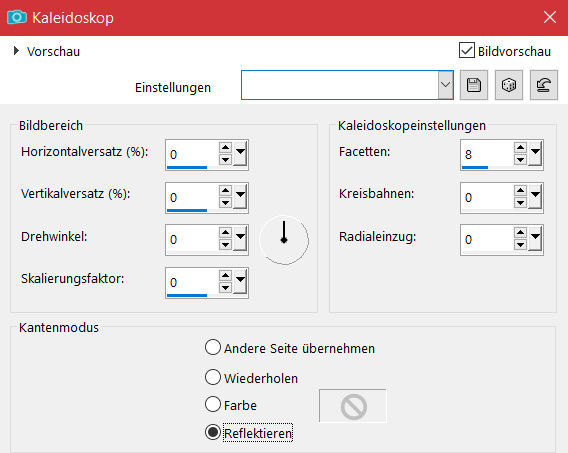Toggle the Bildvorschau checkbox

[467, 50]
